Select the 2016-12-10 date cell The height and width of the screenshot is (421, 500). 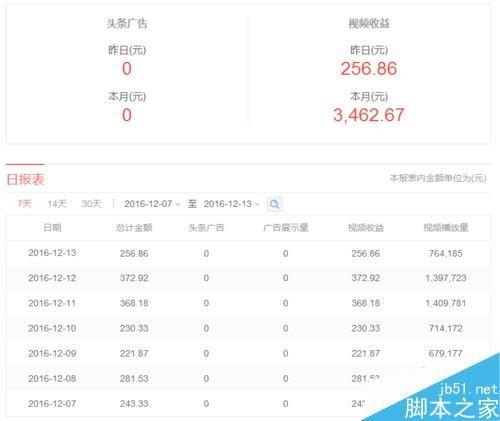[52, 328]
